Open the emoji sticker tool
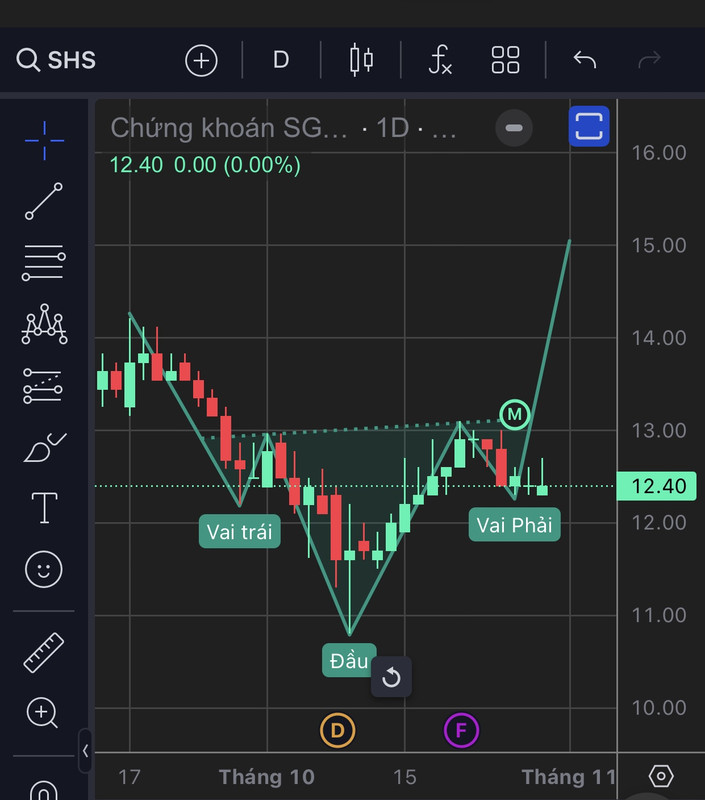The image size is (705, 800). (44, 569)
